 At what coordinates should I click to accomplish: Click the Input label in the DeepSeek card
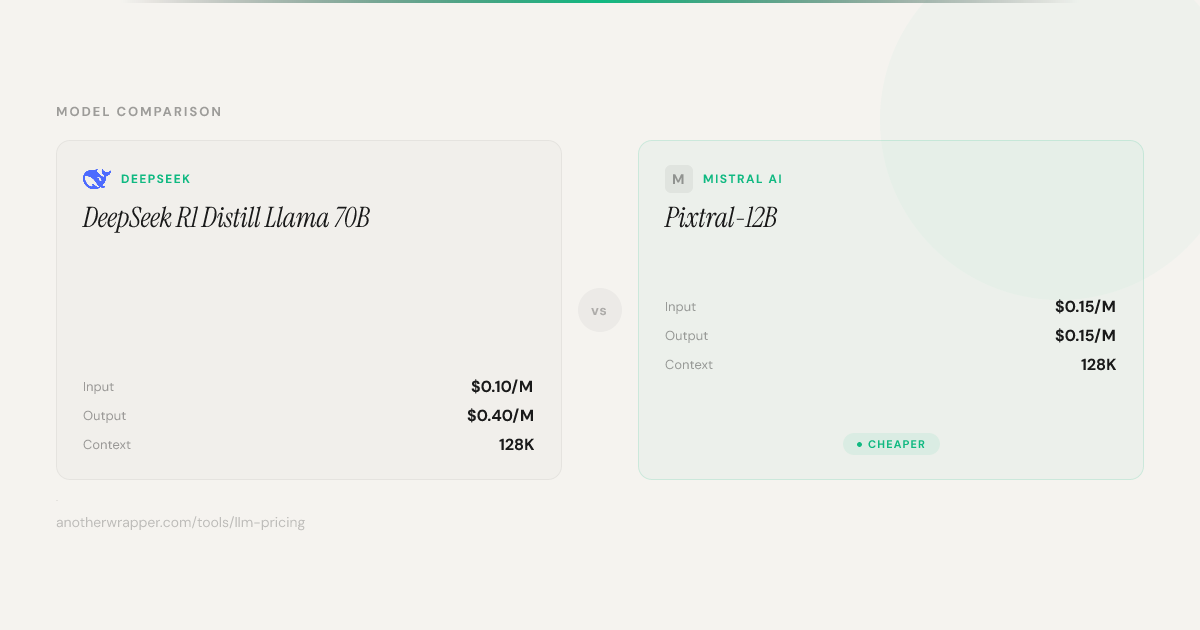coord(98,387)
